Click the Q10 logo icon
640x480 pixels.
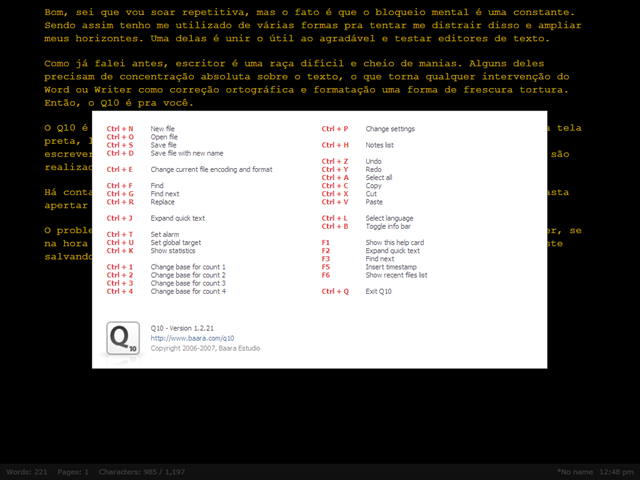coord(123,338)
